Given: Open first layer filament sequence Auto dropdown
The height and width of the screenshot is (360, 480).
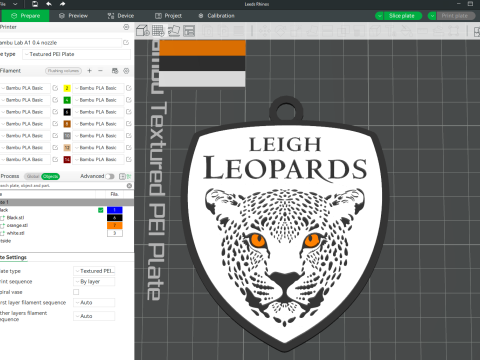Looking at the screenshot, I should pyautogui.click(x=94, y=303).
